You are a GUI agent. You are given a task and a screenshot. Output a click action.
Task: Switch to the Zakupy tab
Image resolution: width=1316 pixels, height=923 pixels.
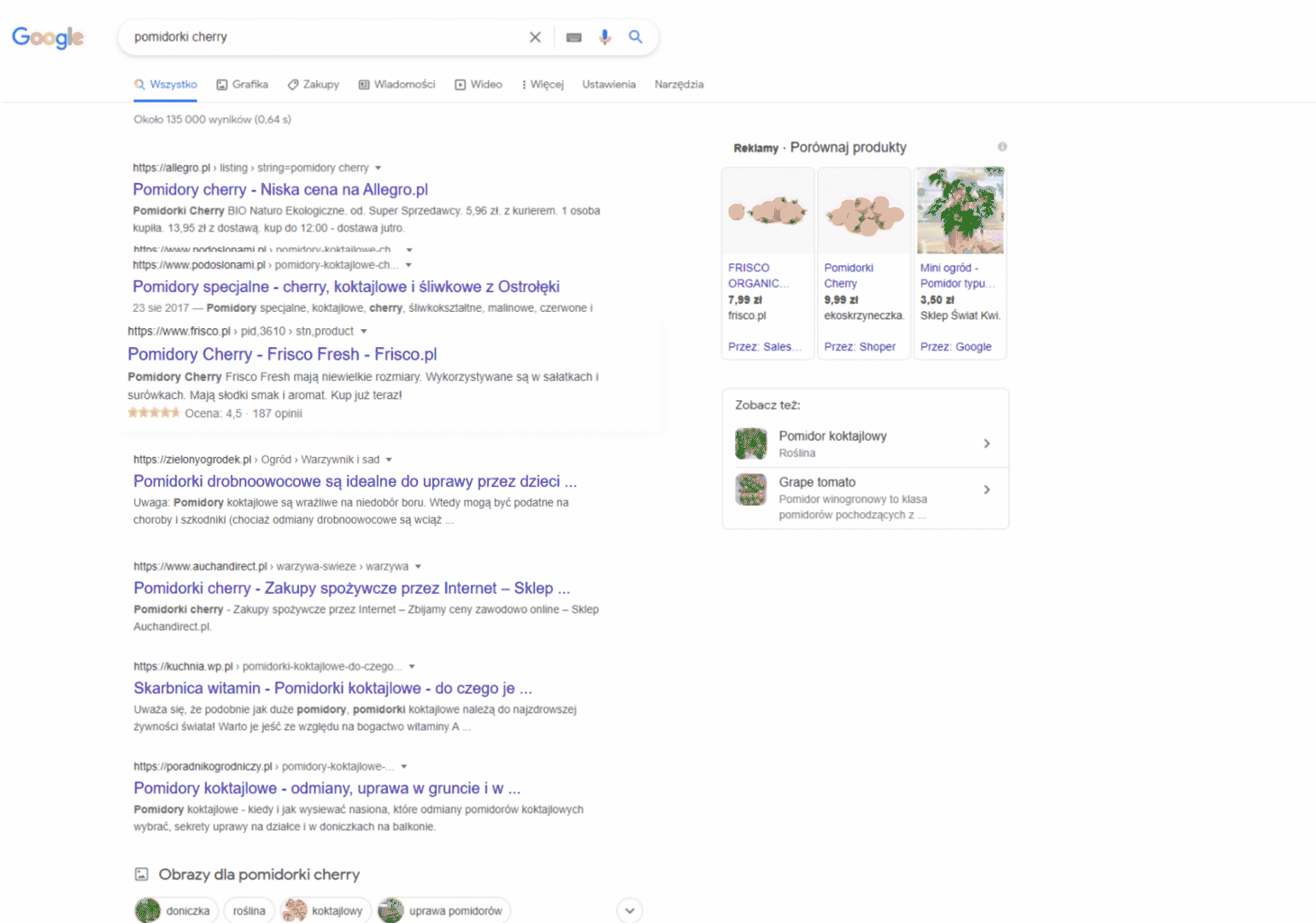[x=314, y=85]
